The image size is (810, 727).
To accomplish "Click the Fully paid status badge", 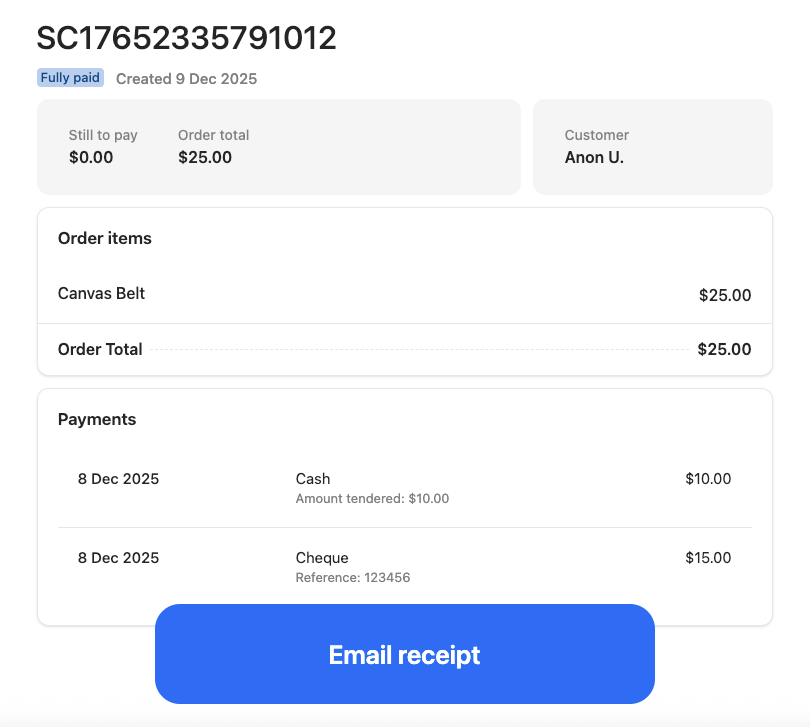I will point(70,77).
